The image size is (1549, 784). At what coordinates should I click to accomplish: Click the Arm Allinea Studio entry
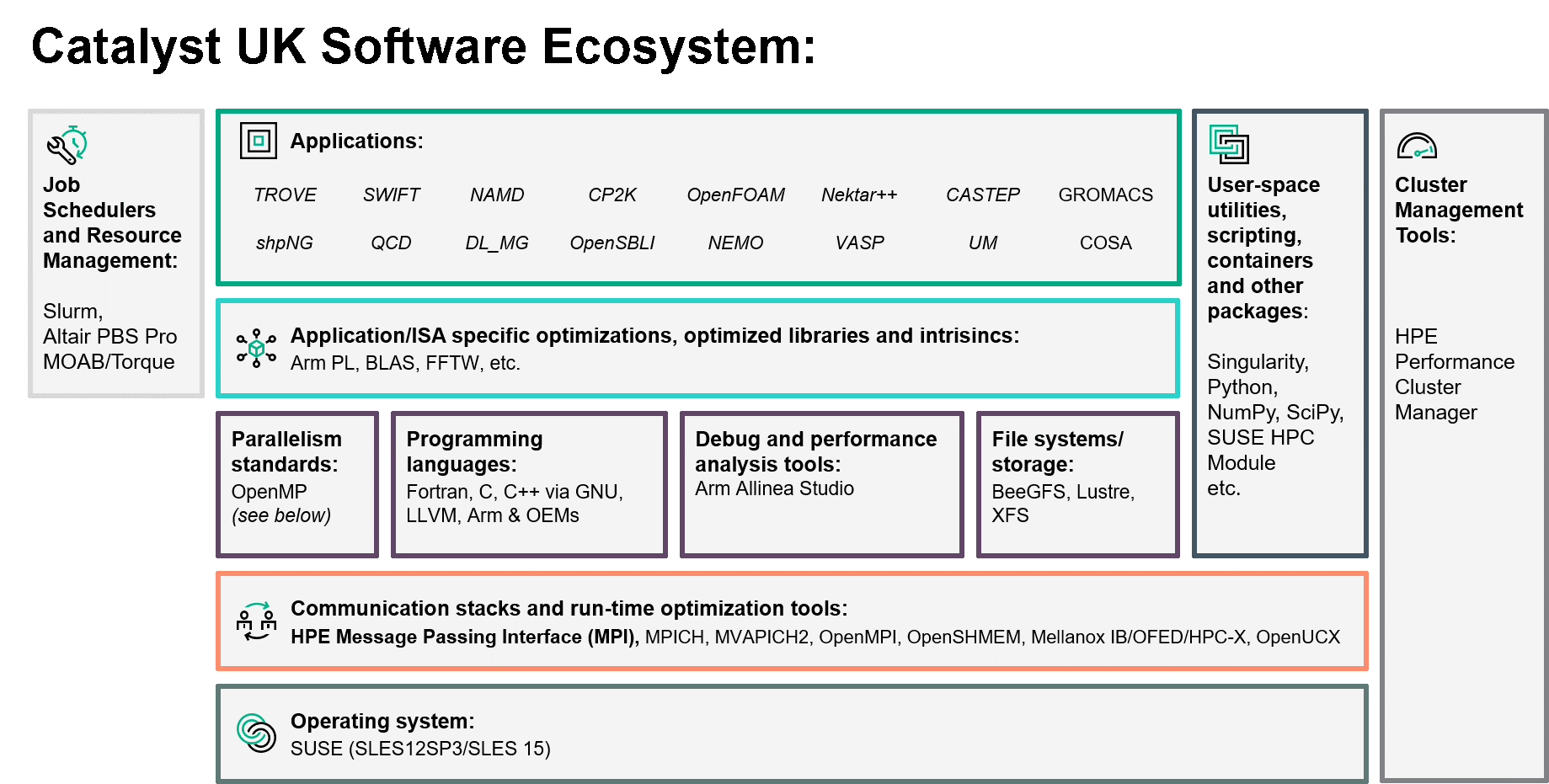[775, 488]
